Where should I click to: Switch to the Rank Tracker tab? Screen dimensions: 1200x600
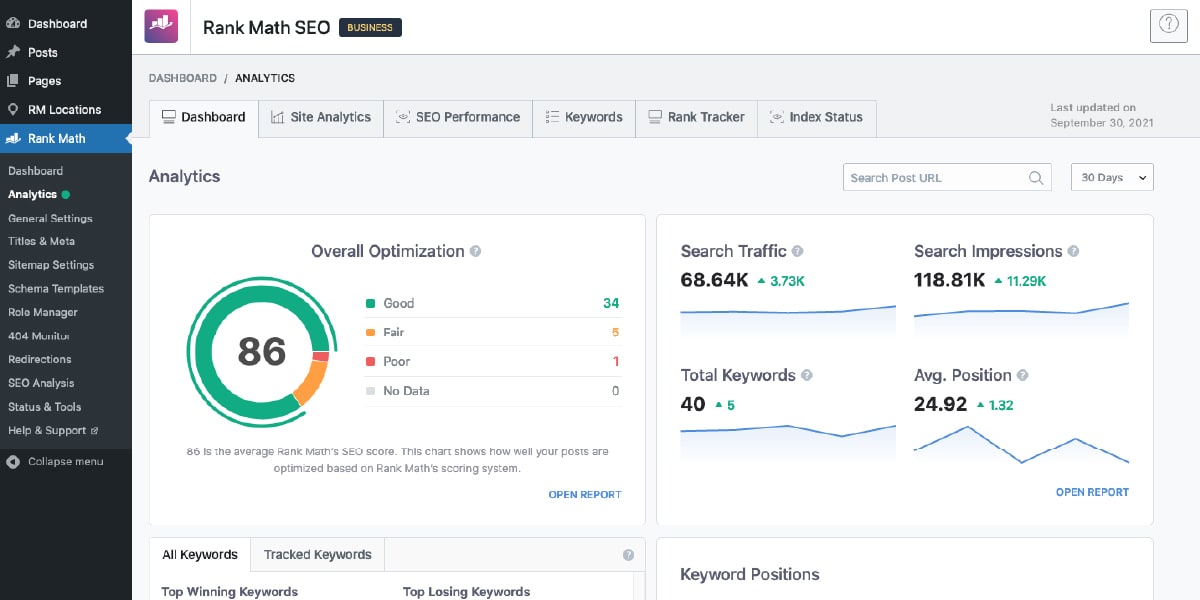pyautogui.click(x=696, y=118)
